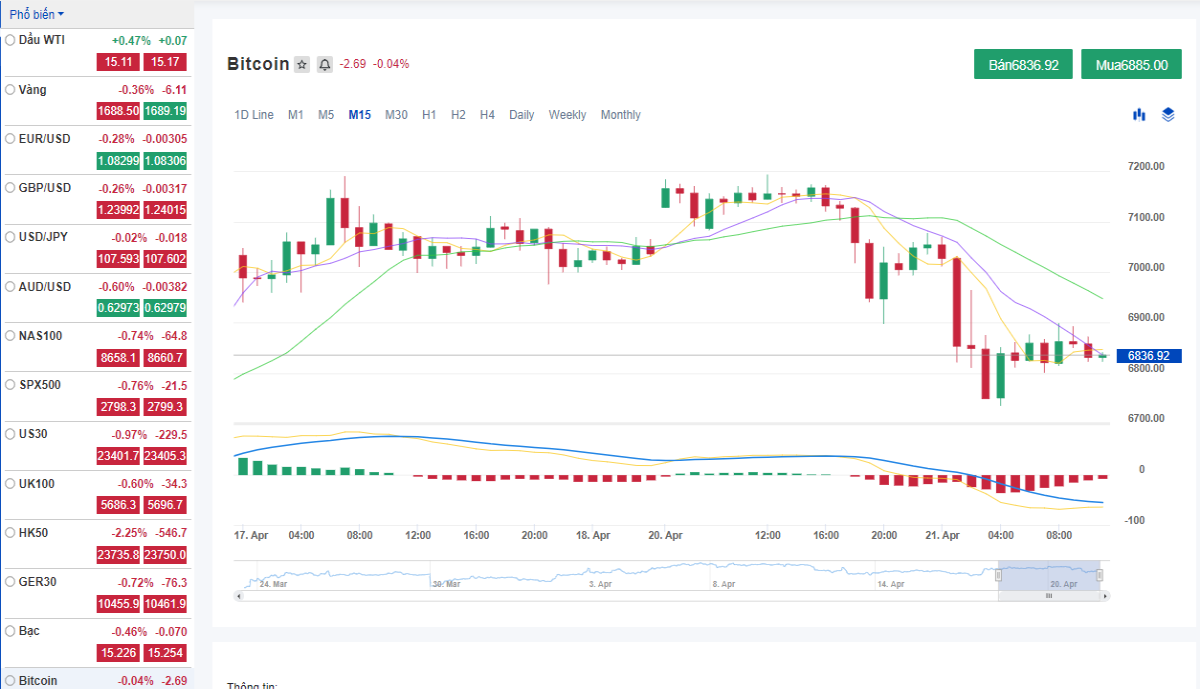
Task: Click the Vàng buy price 1689.19
Action: [x=165, y=111]
